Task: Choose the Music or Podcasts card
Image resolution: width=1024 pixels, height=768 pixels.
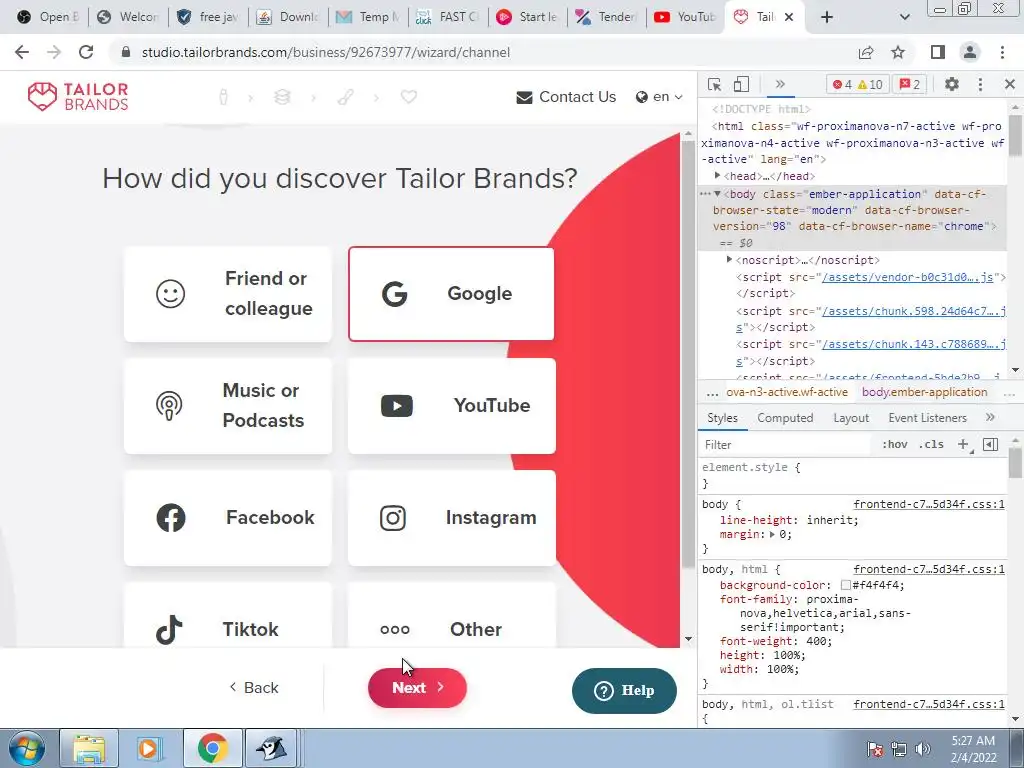Action: (x=228, y=406)
